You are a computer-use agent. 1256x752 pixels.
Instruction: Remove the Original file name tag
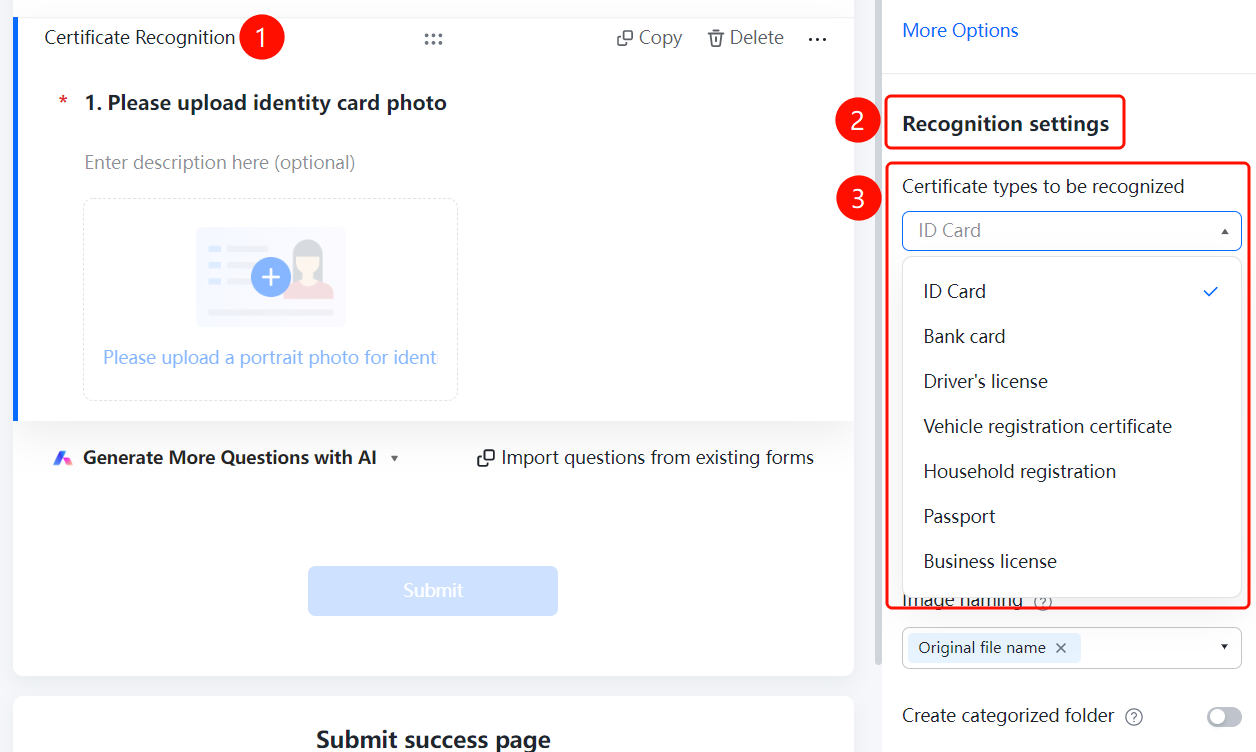tap(1061, 648)
